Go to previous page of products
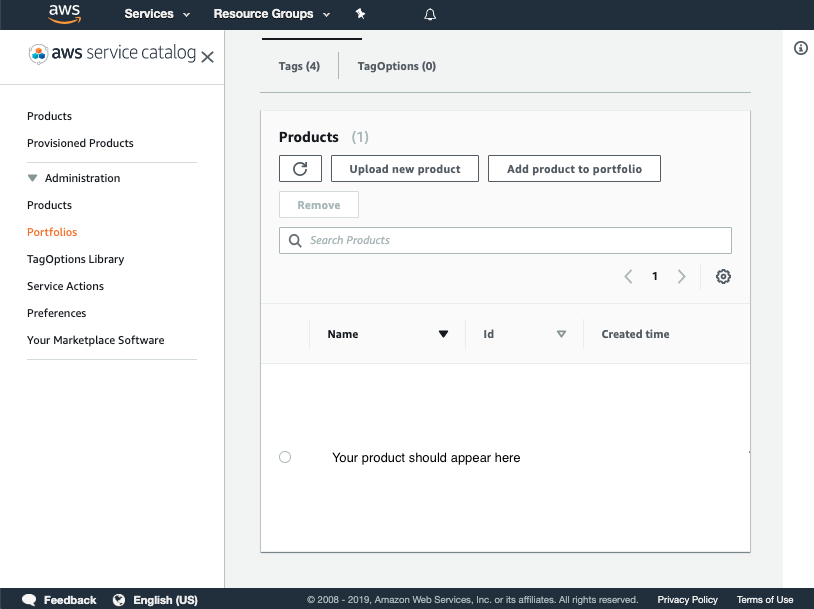Image resolution: width=814 pixels, height=609 pixels. 628,276
